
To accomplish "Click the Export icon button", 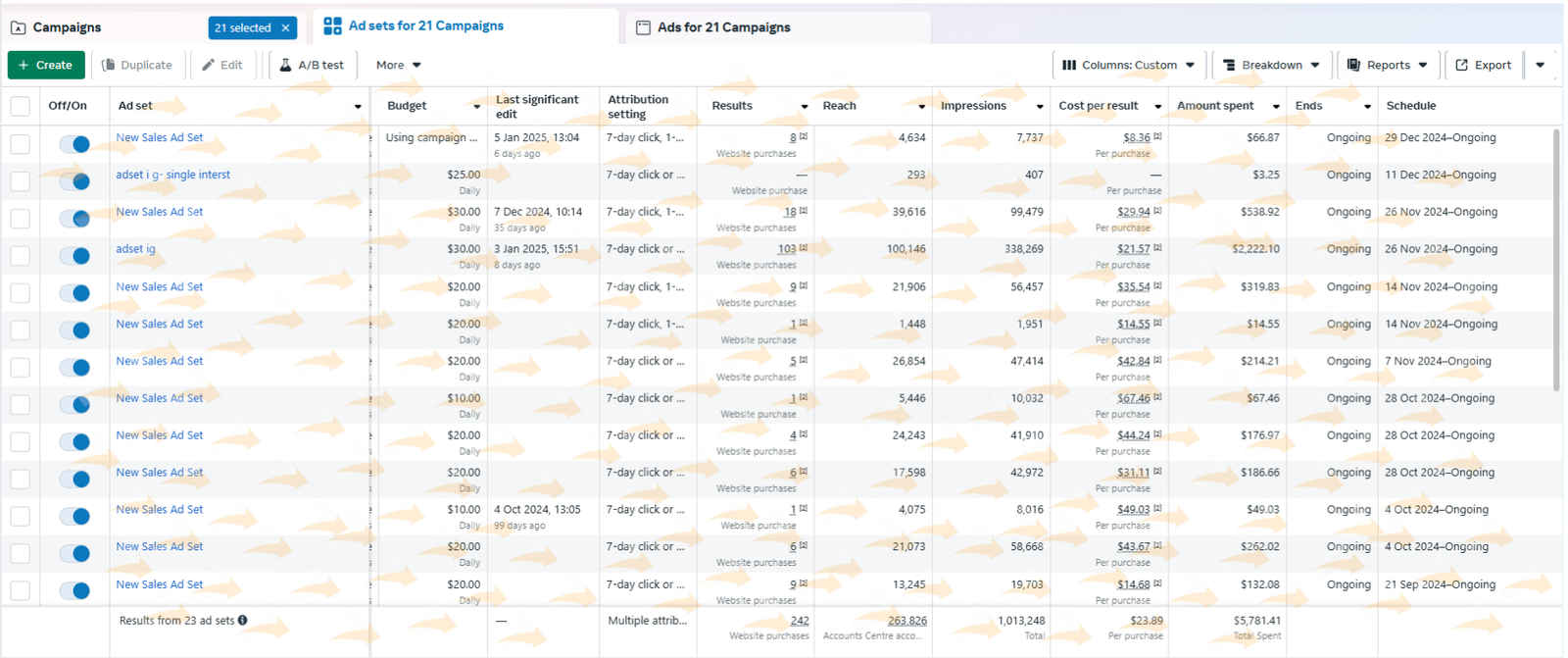I will [x=1483, y=65].
